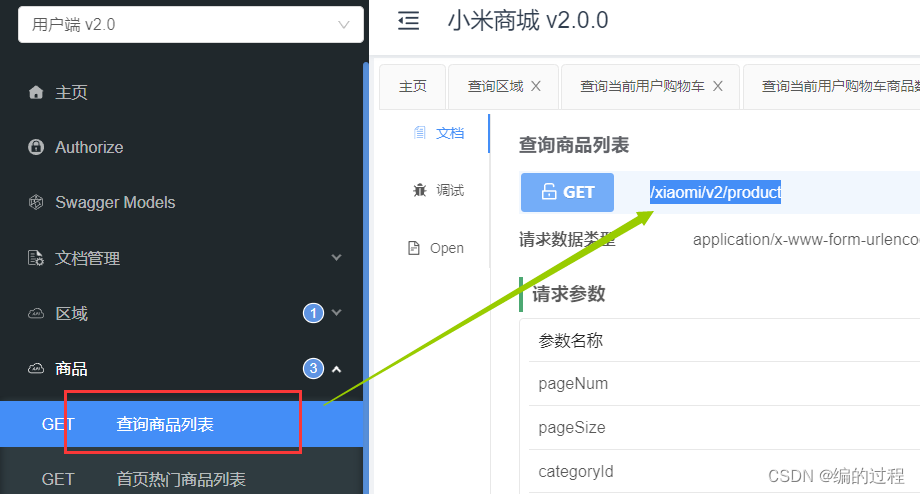This screenshot has width=920, height=494.
Task: Open the 文档 side tab
Action: 450,133
